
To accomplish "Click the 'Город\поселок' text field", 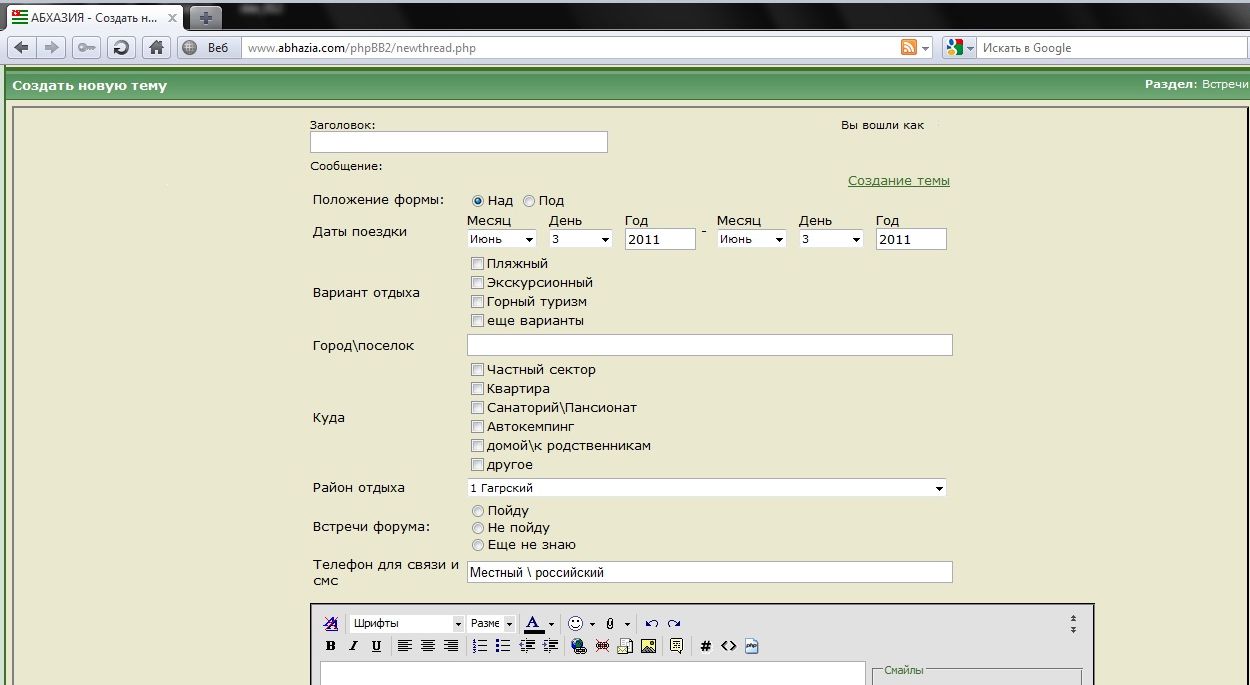I will pyautogui.click(x=710, y=345).
